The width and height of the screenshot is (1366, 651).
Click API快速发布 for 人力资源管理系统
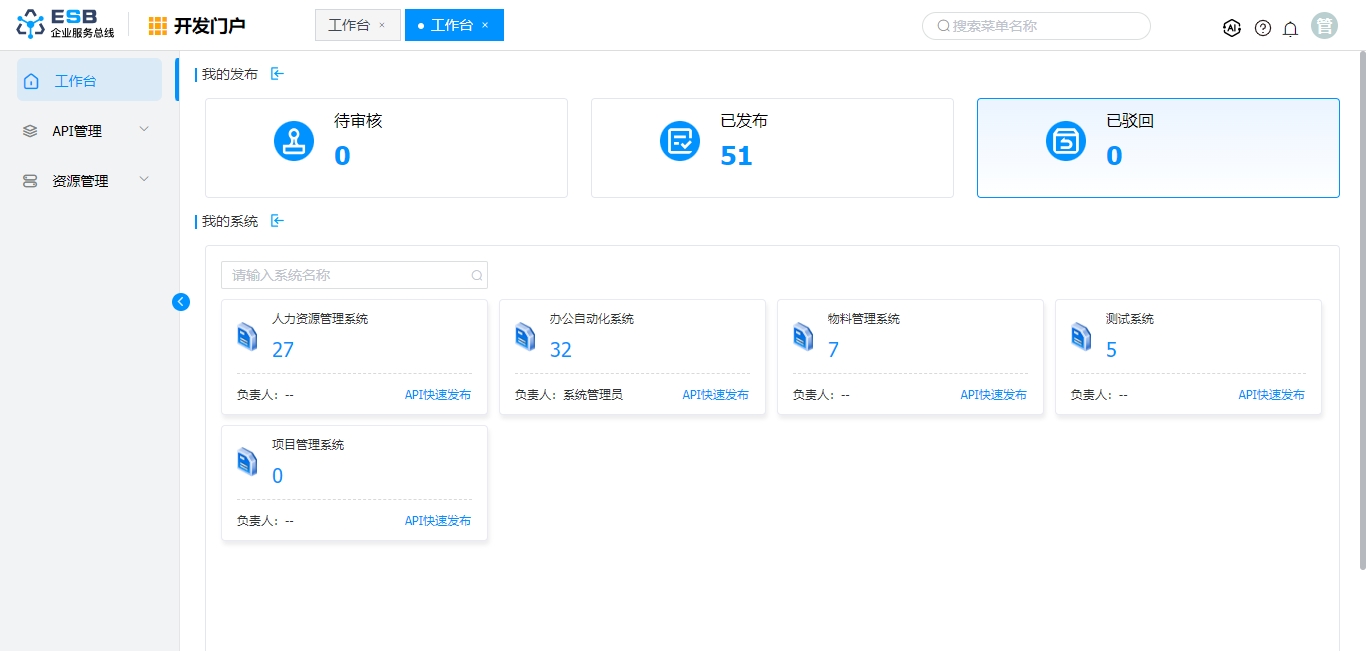437,395
